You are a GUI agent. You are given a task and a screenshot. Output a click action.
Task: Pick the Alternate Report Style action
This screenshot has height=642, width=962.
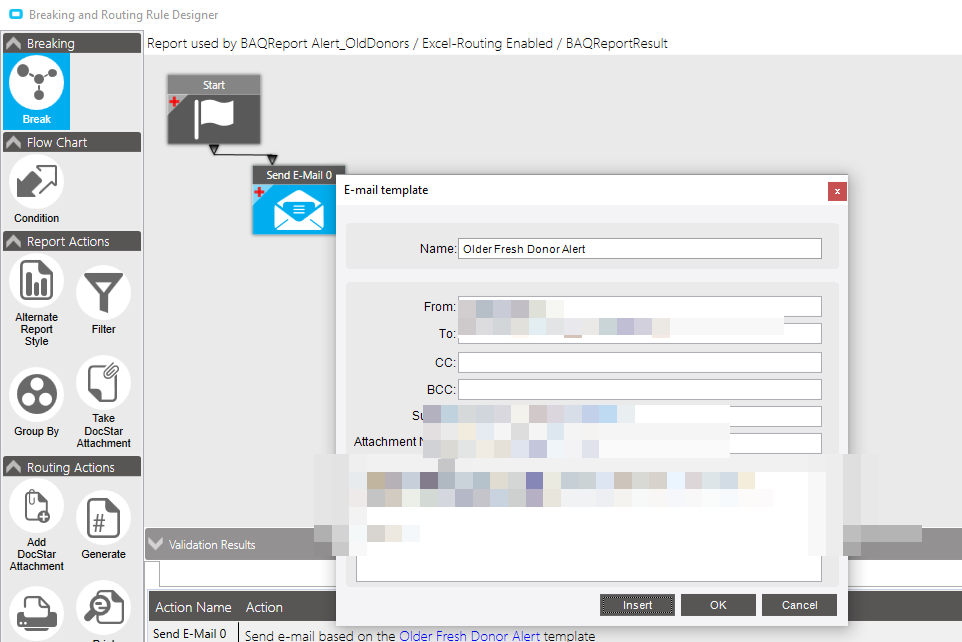click(x=36, y=302)
